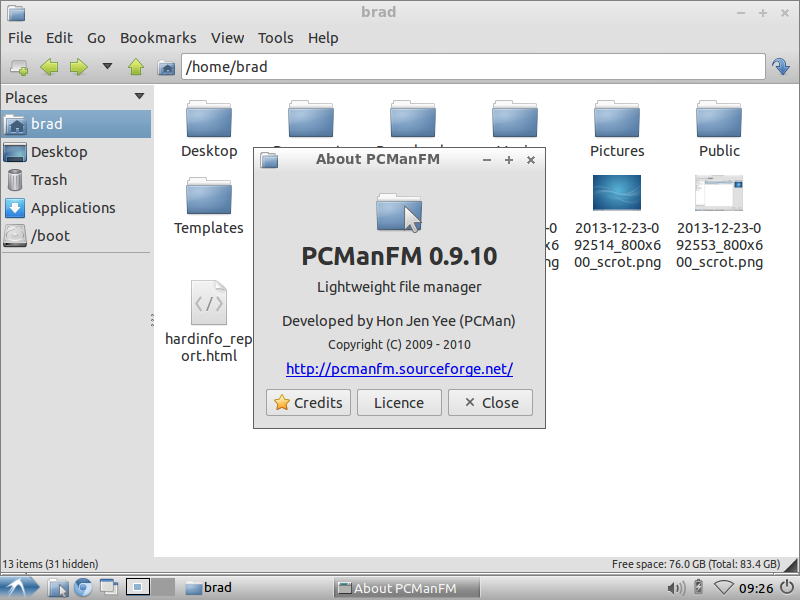Click the About dialog title bar folder icon

(269, 160)
